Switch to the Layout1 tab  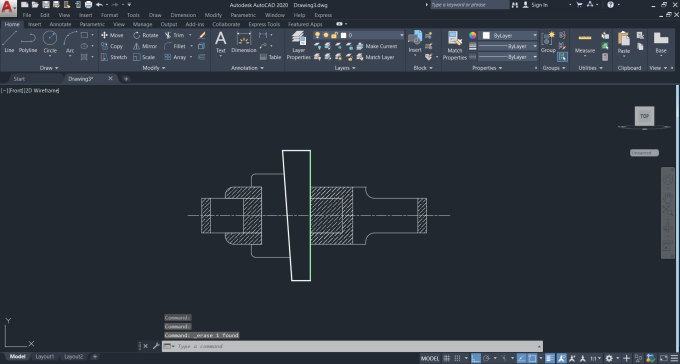coord(45,357)
